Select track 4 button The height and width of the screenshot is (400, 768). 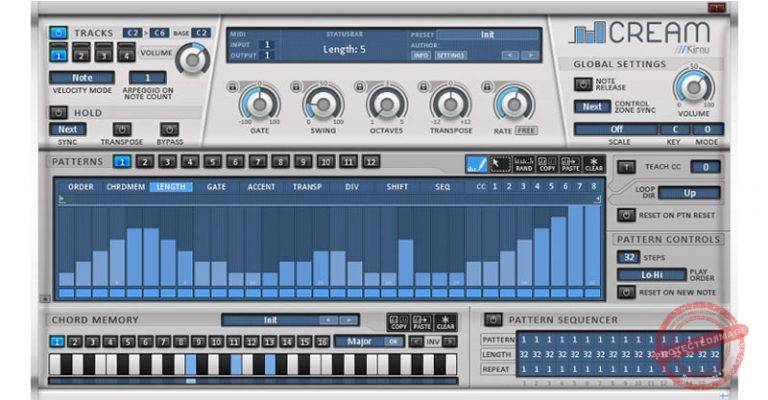pos(126,52)
